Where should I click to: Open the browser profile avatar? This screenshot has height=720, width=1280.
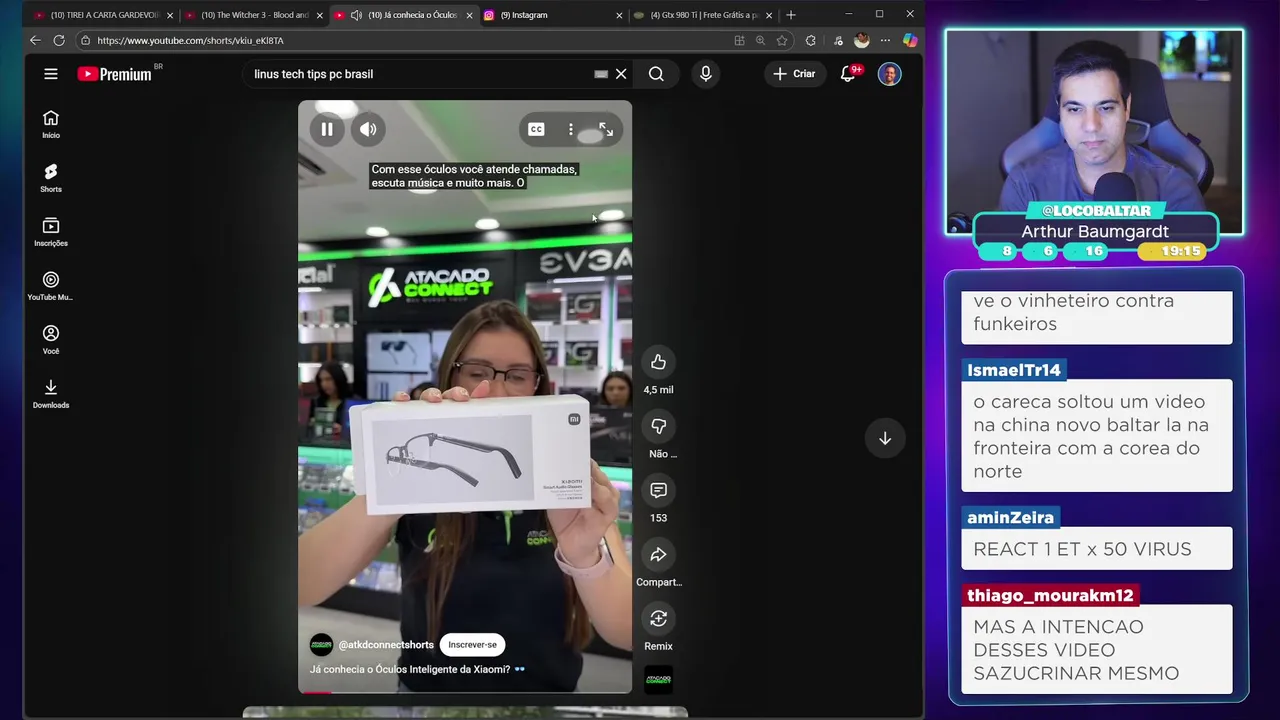[862, 40]
